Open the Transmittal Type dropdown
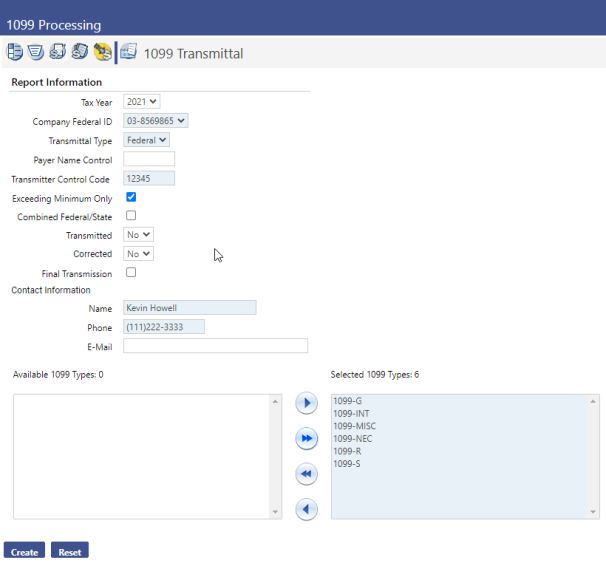This screenshot has height=563, width=606. [x=147, y=140]
